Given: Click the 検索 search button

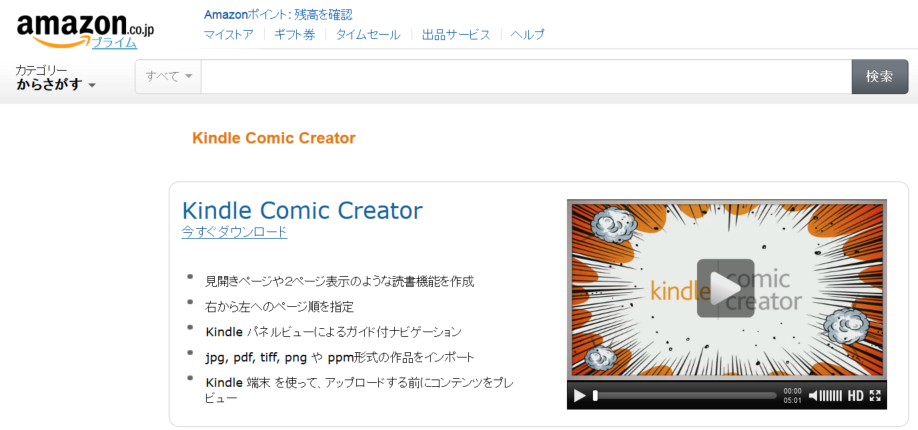Looking at the screenshot, I should point(879,76).
